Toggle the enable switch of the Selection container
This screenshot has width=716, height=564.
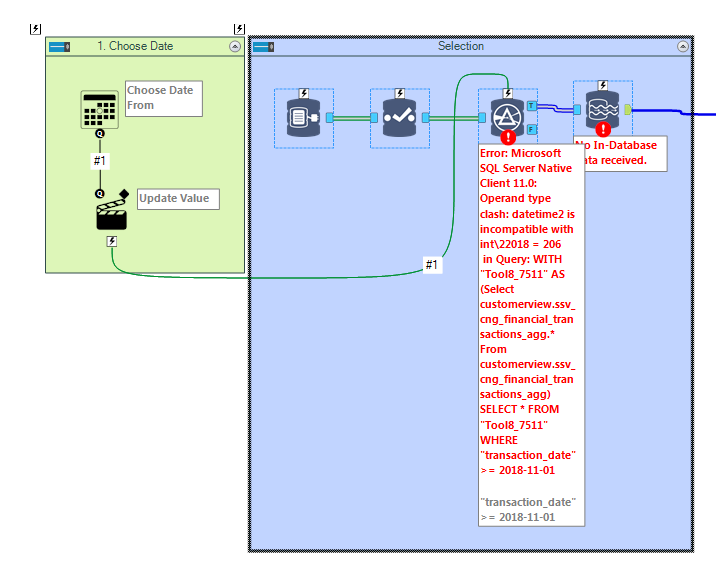coord(263,47)
